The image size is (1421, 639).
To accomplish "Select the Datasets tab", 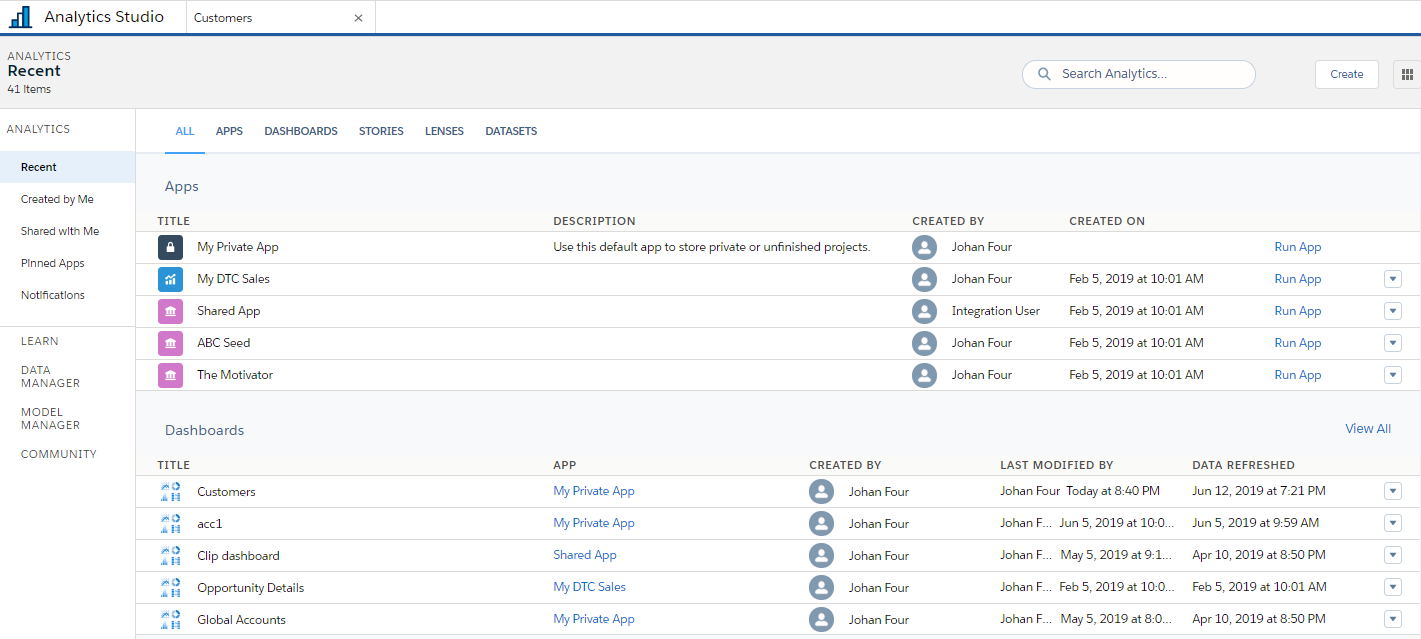I will (x=511, y=131).
